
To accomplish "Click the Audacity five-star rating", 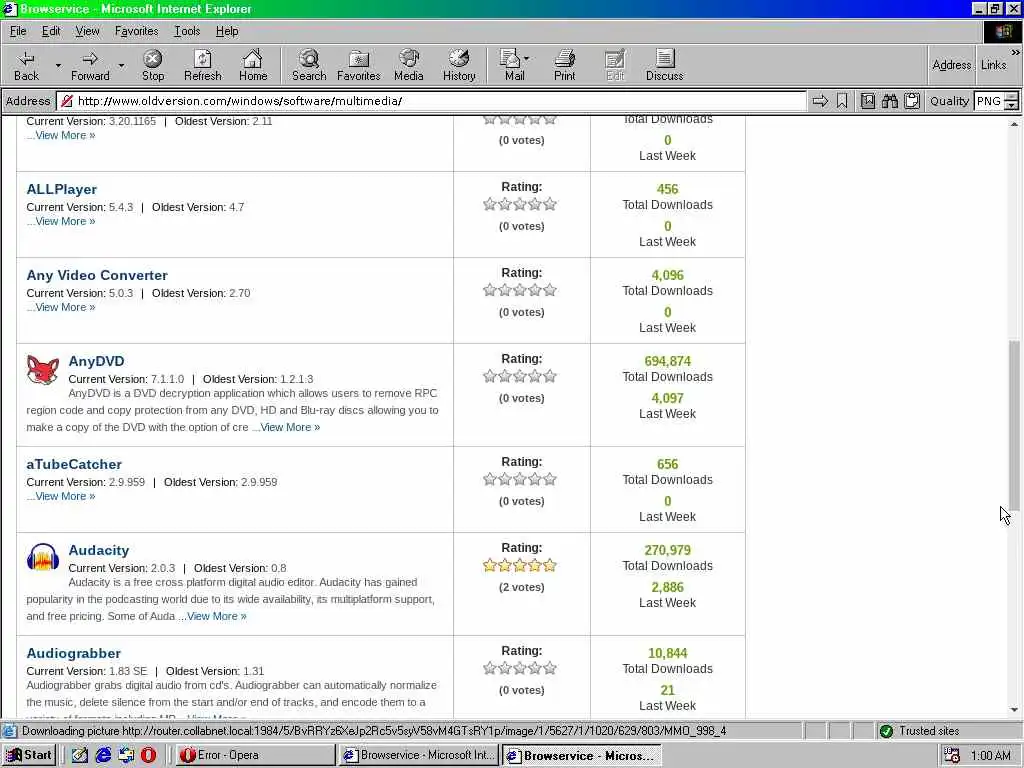I will [x=520, y=565].
